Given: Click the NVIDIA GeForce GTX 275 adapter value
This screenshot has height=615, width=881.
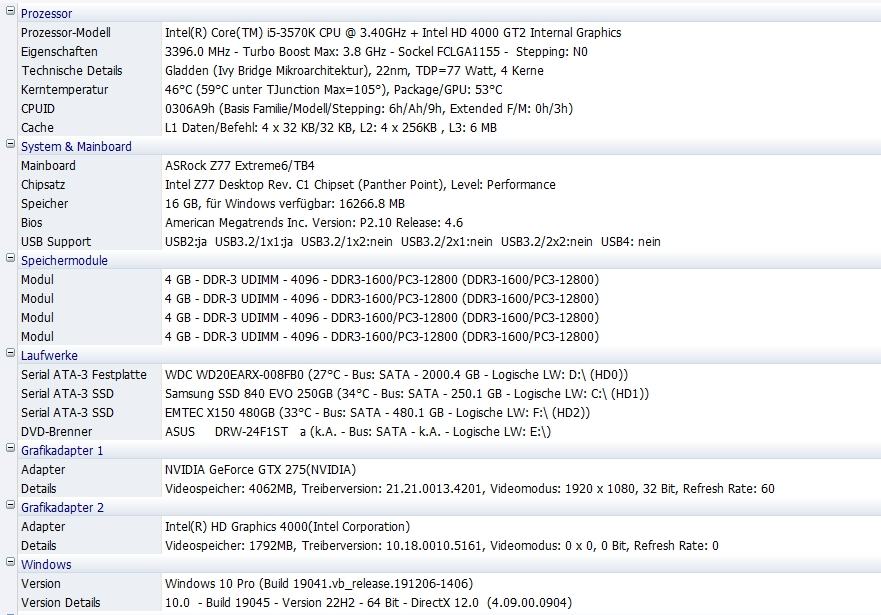Looking at the screenshot, I should (x=260, y=470).
